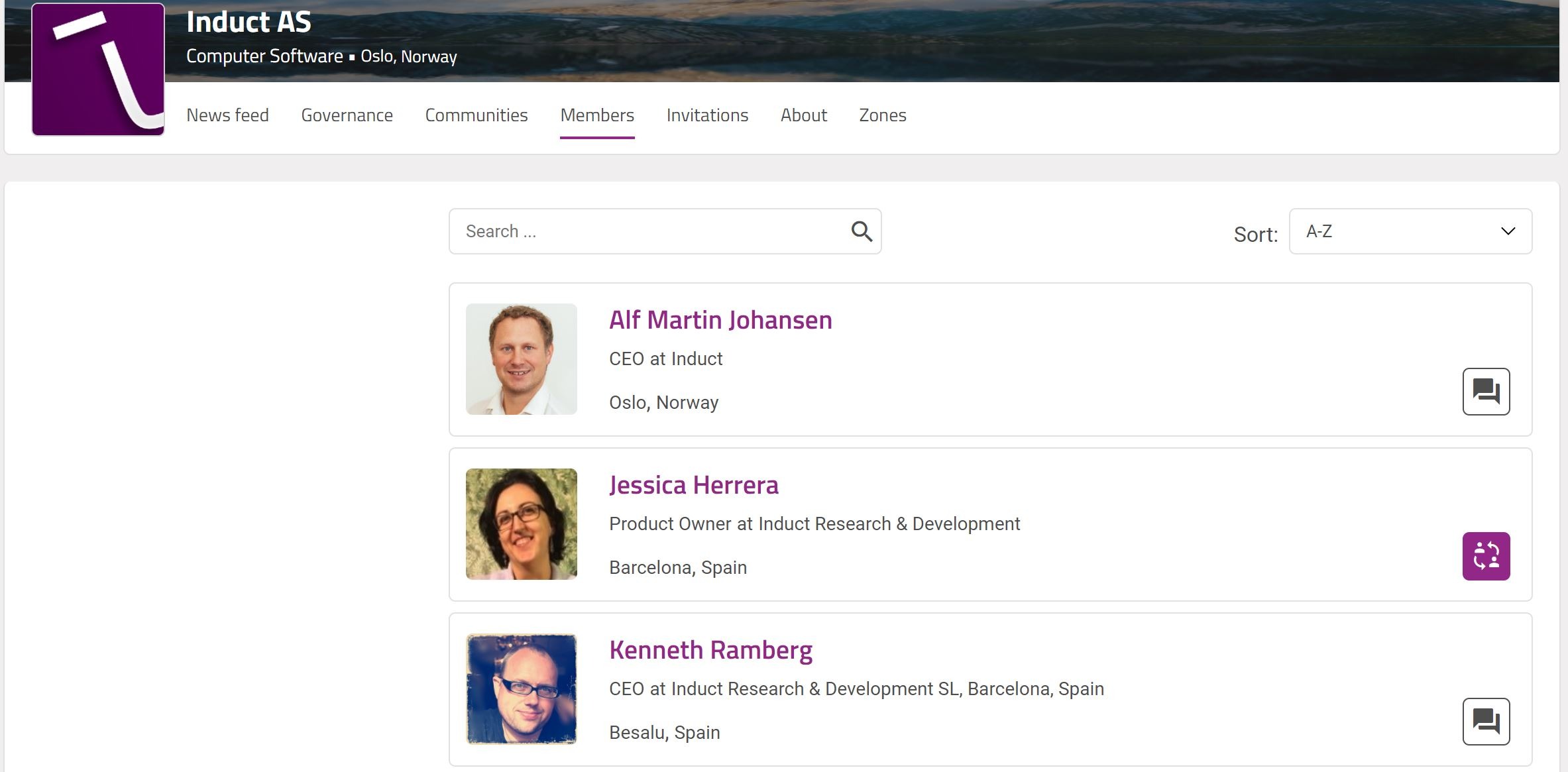Click 'Oslo, Norway' under Alf Martin Johansen
Viewport: 1568px width, 772px height.
coord(664,402)
